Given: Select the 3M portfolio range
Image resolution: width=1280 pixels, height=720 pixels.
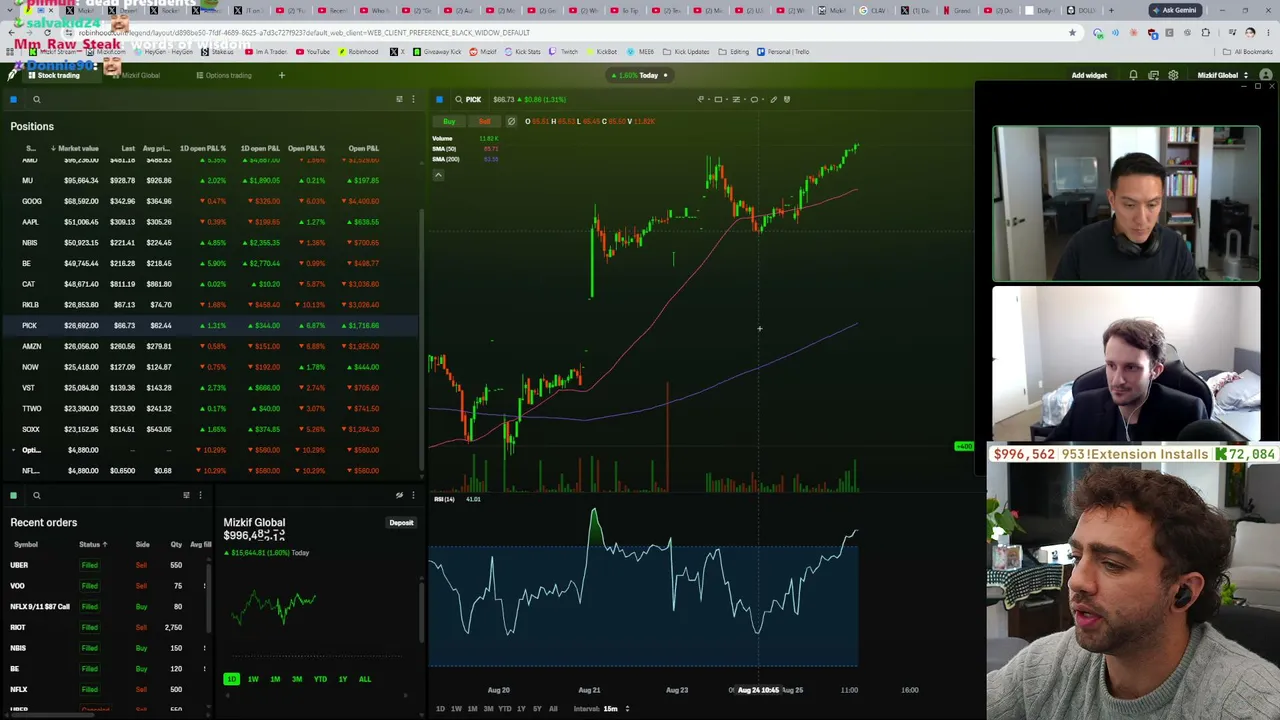Looking at the screenshot, I should click(x=297, y=680).
